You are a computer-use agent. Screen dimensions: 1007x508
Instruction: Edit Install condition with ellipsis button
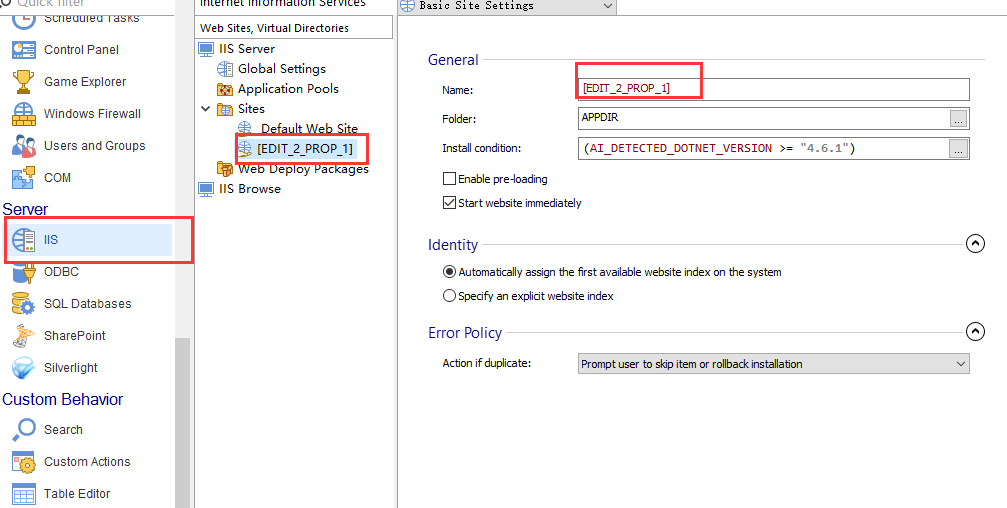tap(958, 149)
